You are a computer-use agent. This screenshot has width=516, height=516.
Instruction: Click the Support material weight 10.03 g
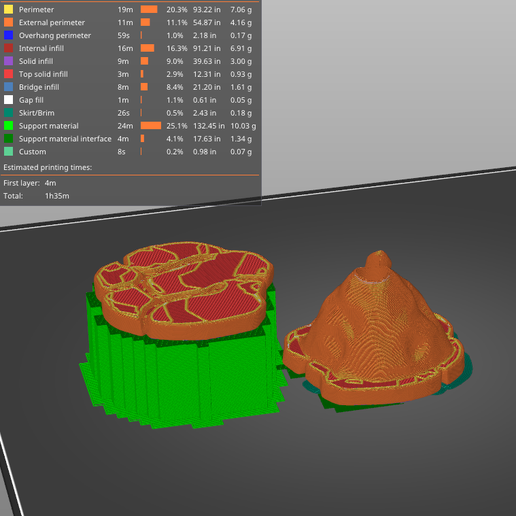pyautogui.click(x=243, y=126)
